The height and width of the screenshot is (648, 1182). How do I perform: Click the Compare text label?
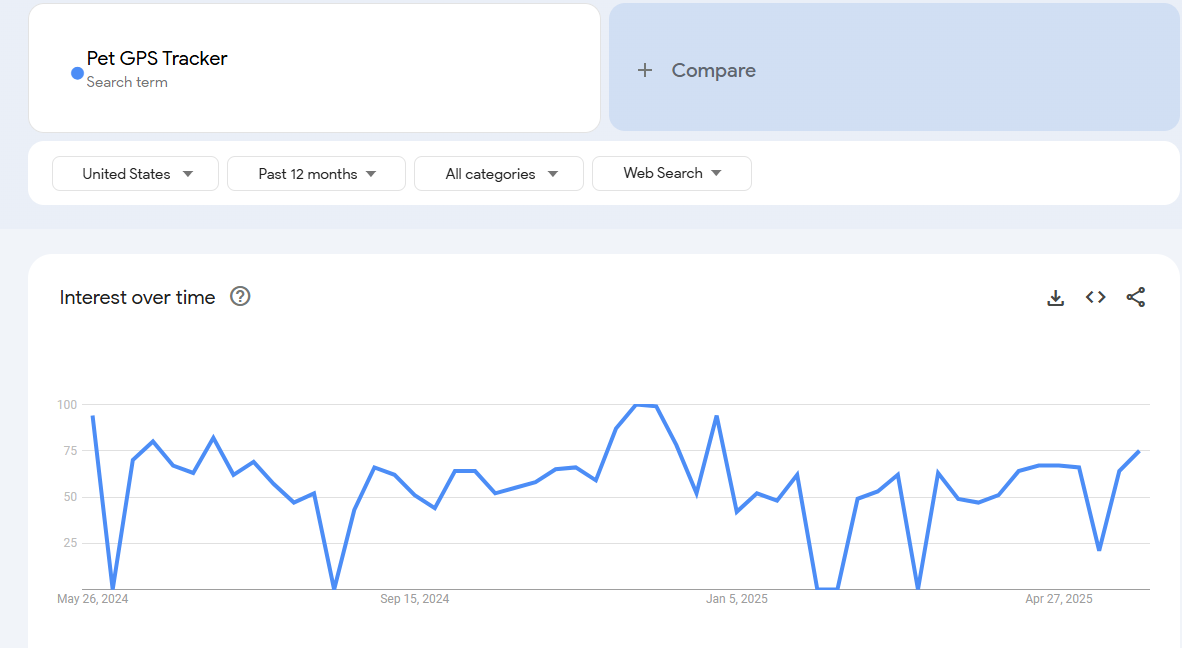pyautogui.click(x=713, y=70)
